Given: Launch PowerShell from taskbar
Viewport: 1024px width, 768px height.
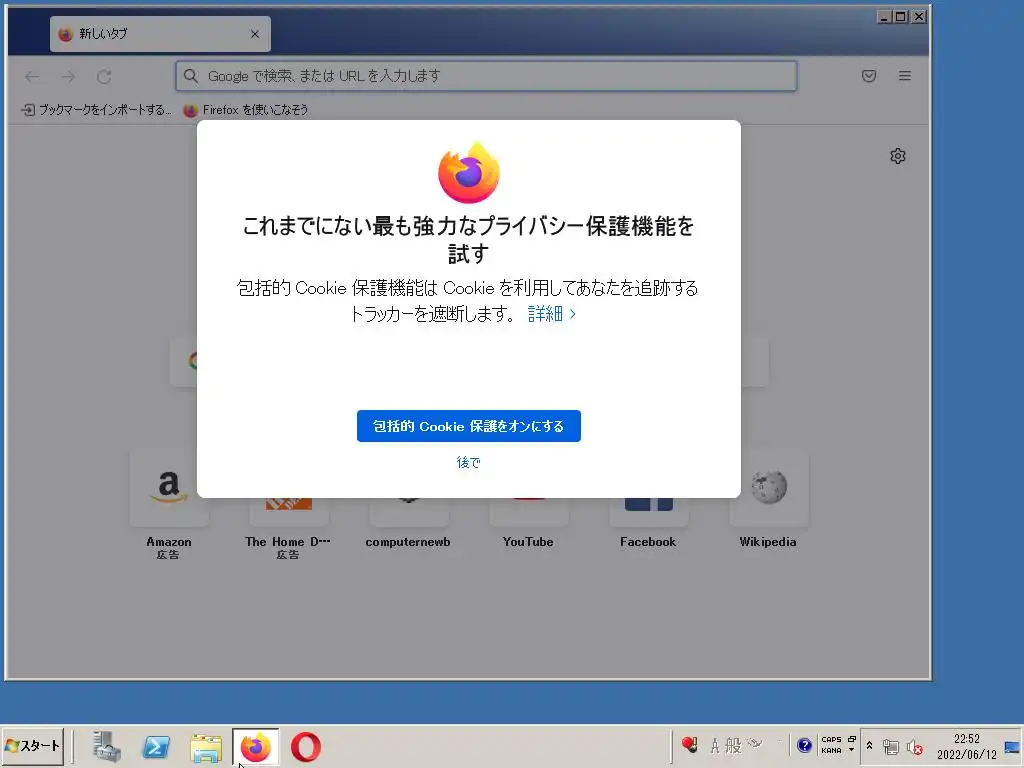Looking at the screenshot, I should pyautogui.click(x=156, y=746).
